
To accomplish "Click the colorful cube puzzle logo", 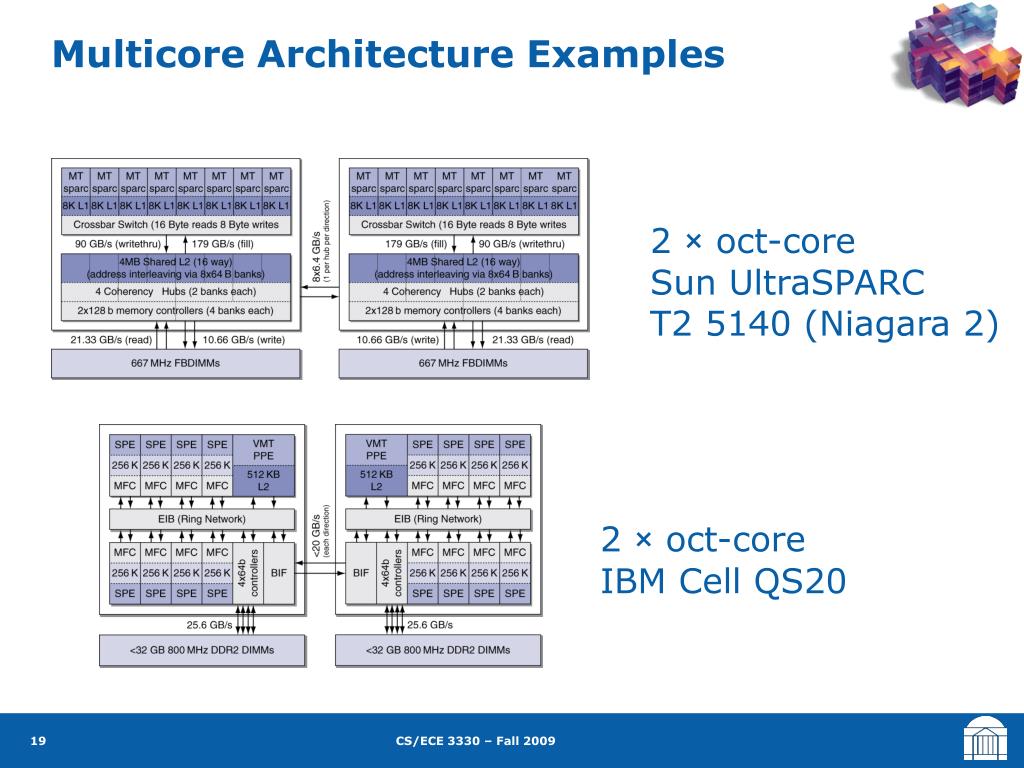I will 959,54.
